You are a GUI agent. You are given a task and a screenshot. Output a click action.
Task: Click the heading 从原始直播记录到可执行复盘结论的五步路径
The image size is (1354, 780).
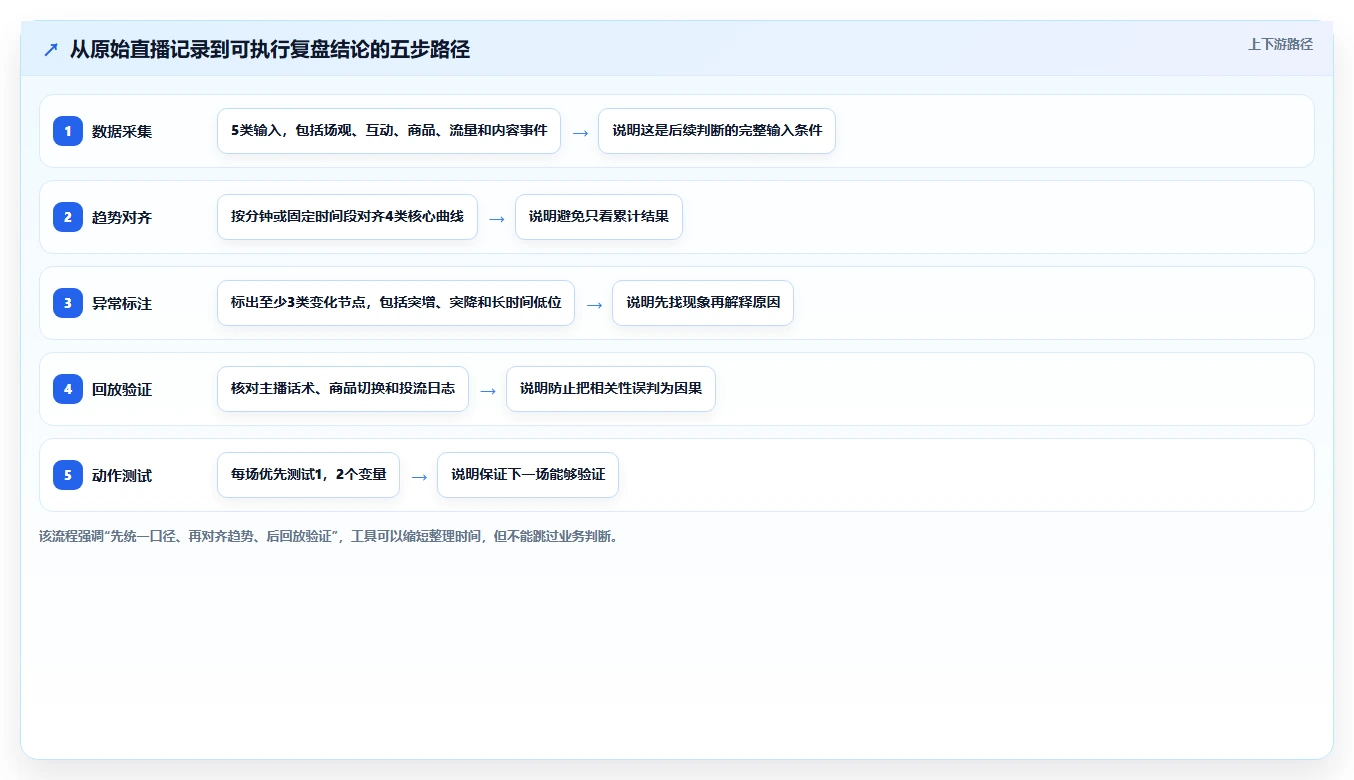pyautogui.click(x=270, y=49)
